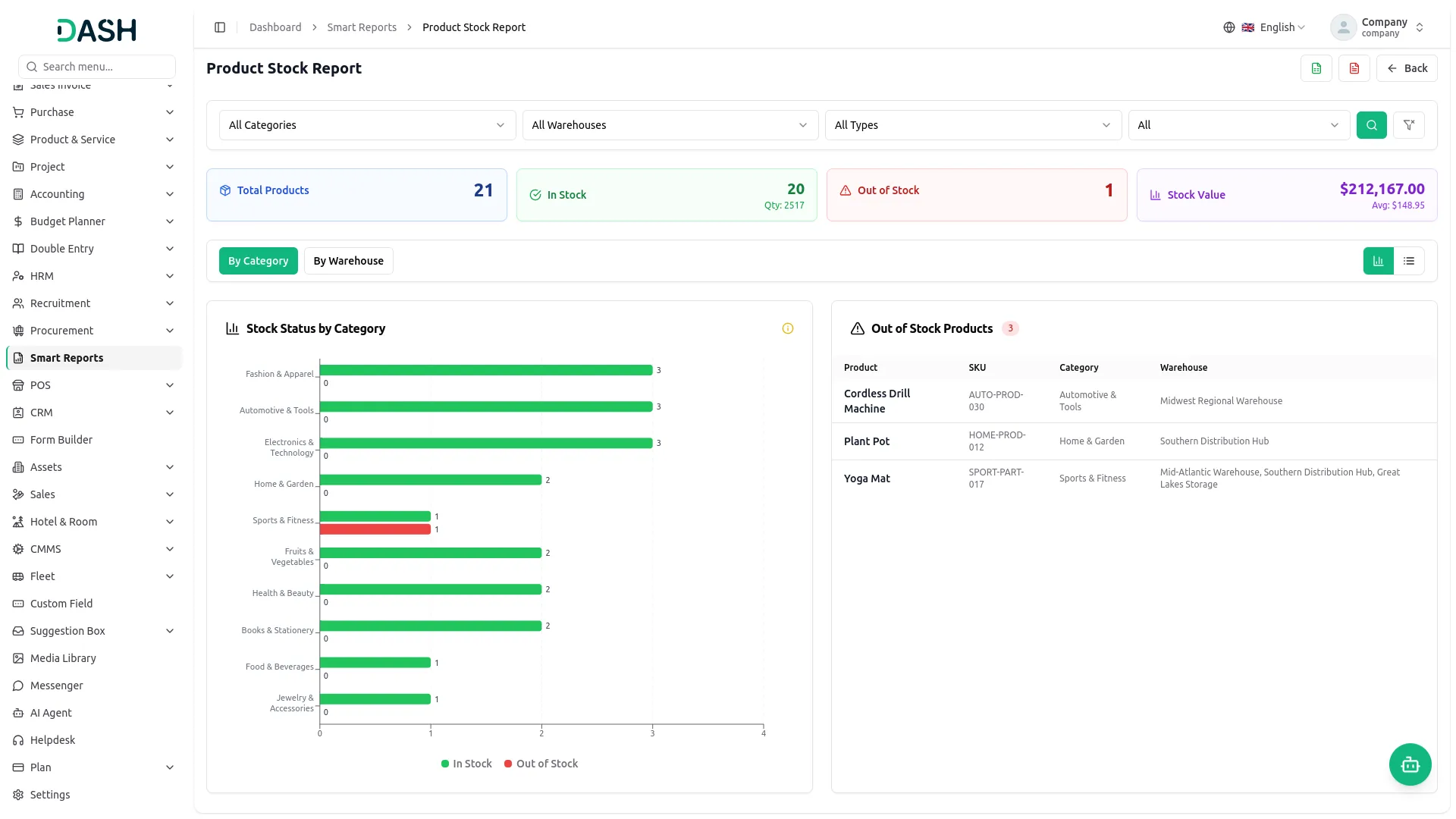Expand the Plan menu chevron
This screenshot has width=1456, height=819.
point(170,767)
